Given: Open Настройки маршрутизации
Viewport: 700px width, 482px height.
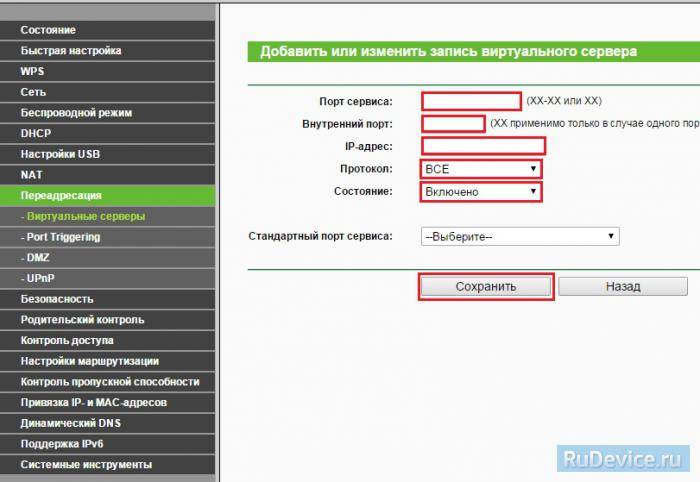Looking at the screenshot, I should point(107,361).
